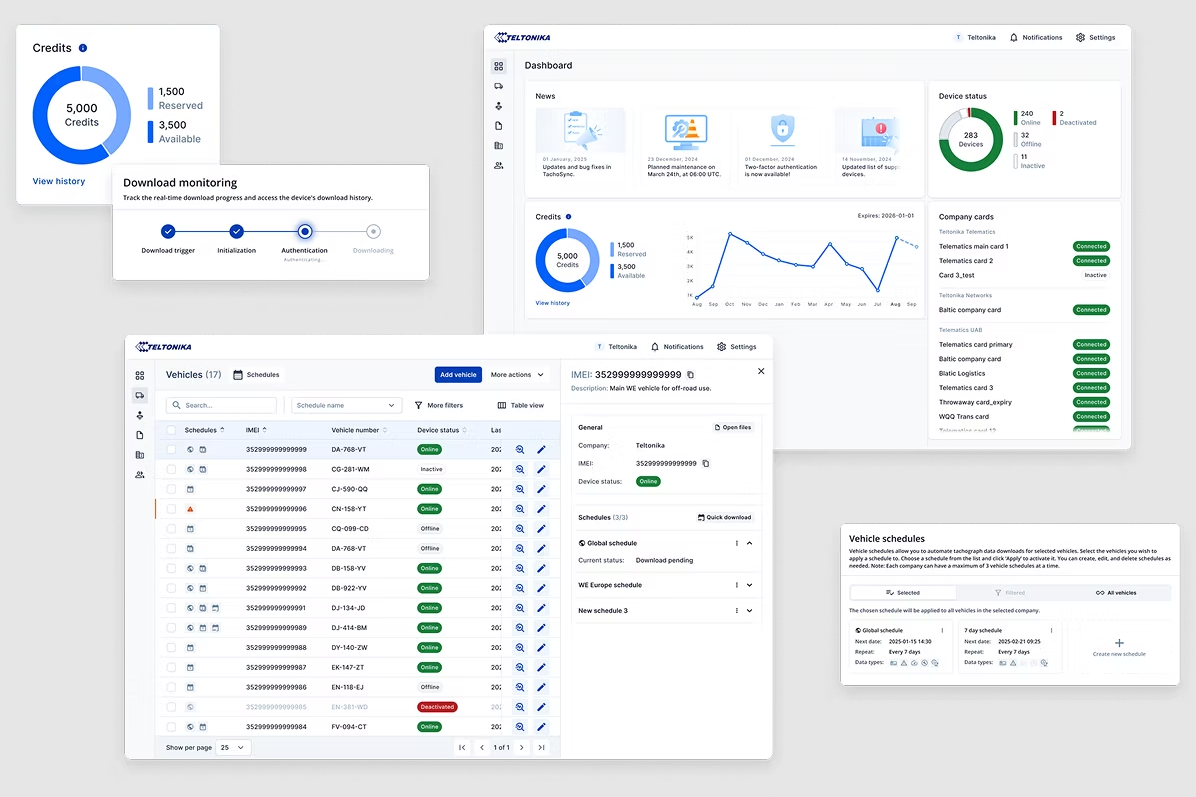Go to last page in vehicles pagination
The image size is (1196, 797).
pyautogui.click(x=541, y=747)
